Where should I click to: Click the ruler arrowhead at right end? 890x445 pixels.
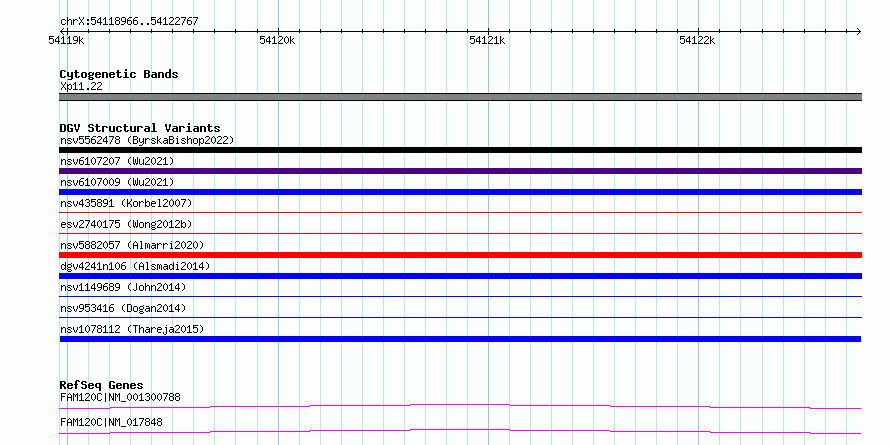[x=858, y=31]
